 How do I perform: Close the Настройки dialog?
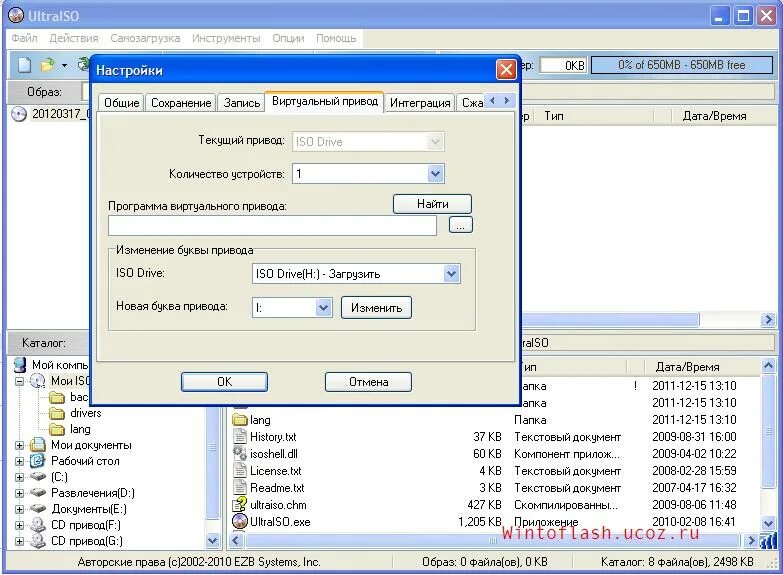pos(506,69)
